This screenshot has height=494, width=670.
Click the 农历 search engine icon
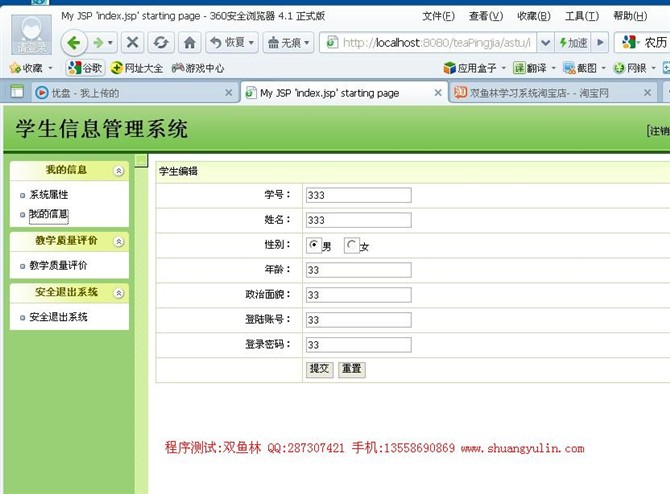(629, 42)
